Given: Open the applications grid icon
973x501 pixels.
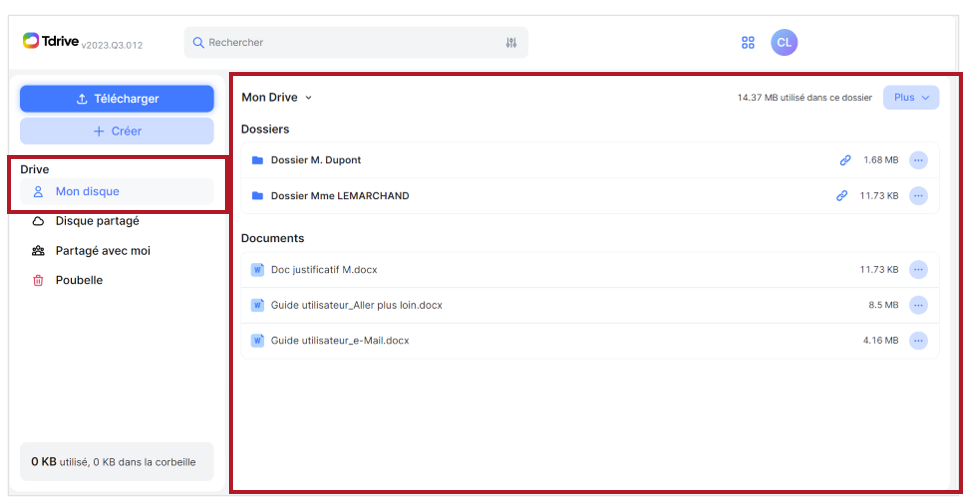Looking at the screenshot, I should [x=748, y=42].
